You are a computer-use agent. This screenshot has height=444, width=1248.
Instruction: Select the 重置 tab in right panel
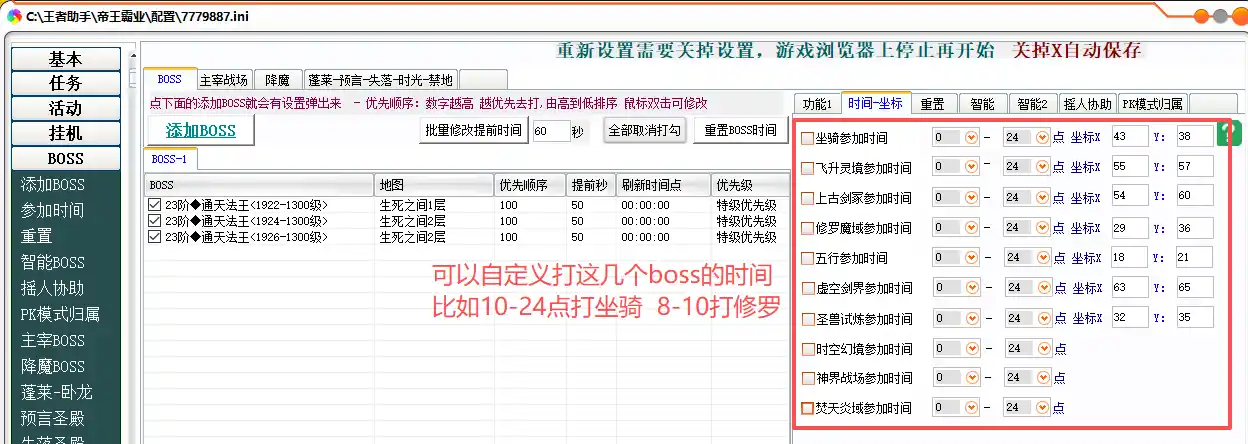(933, 103)
